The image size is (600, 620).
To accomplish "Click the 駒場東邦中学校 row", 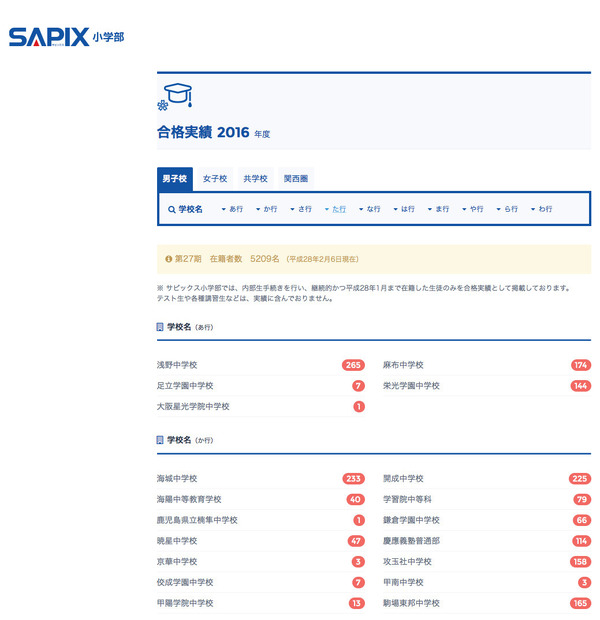I will pos(487,603).
